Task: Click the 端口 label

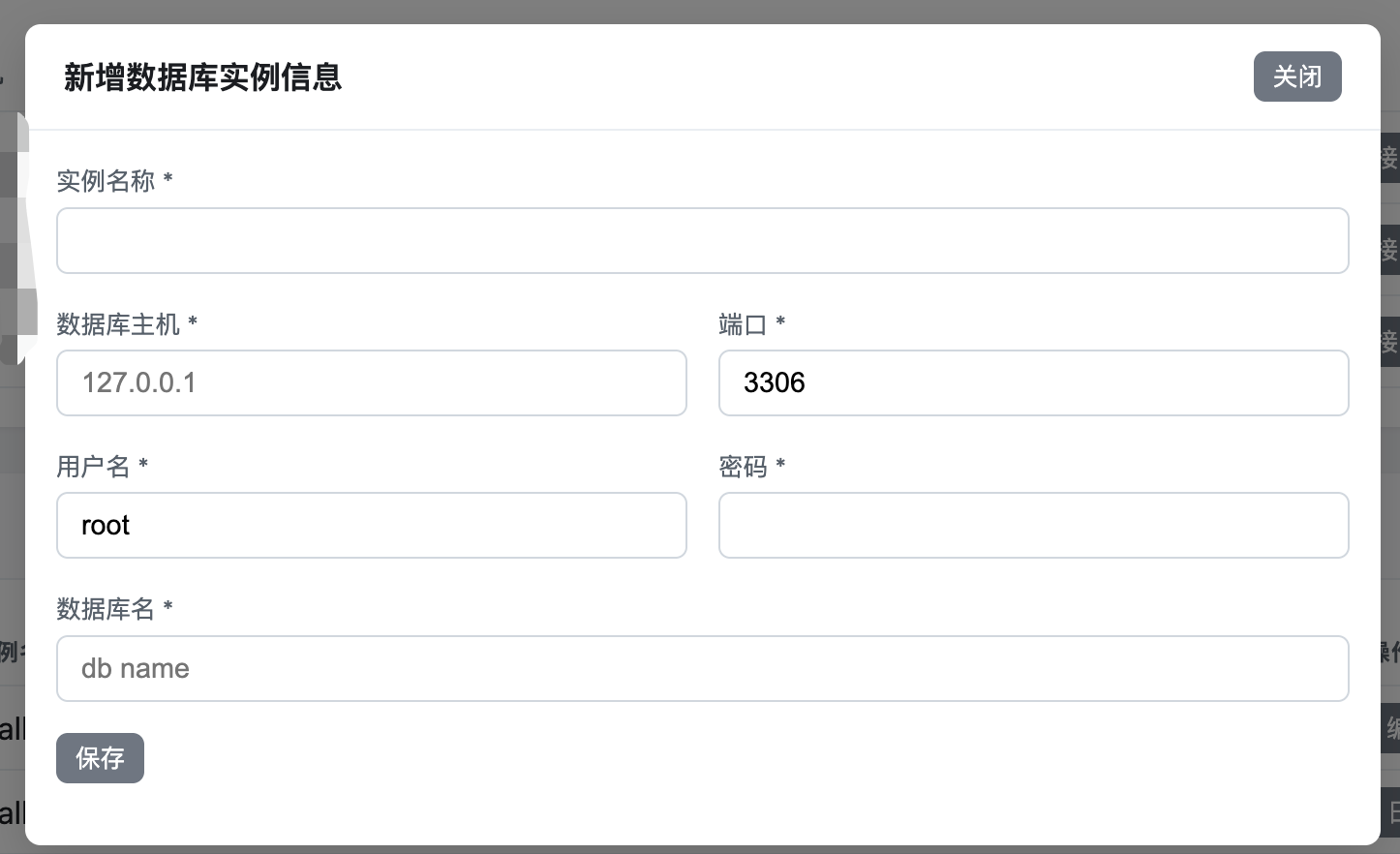Action: click(744, 324)
